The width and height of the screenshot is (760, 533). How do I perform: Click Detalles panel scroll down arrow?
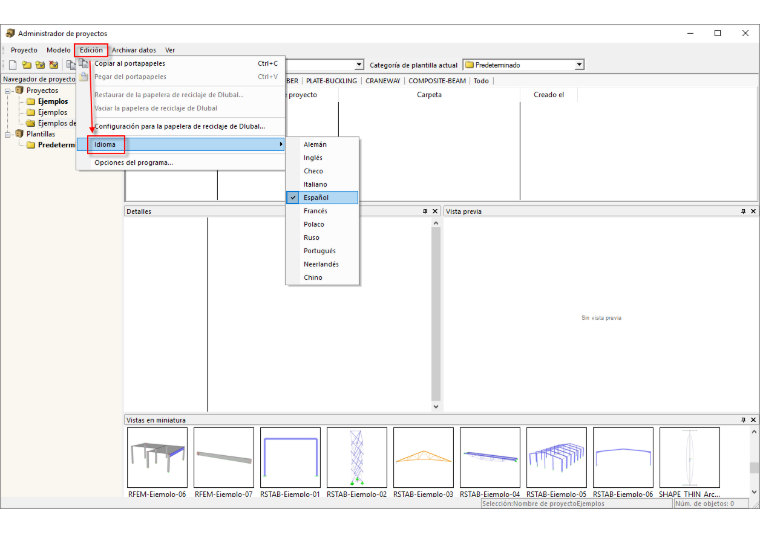pyautogui.click(x=436, y=407)
